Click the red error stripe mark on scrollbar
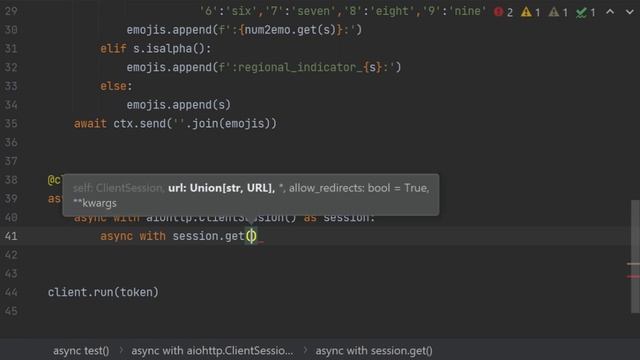 point(633,277)
